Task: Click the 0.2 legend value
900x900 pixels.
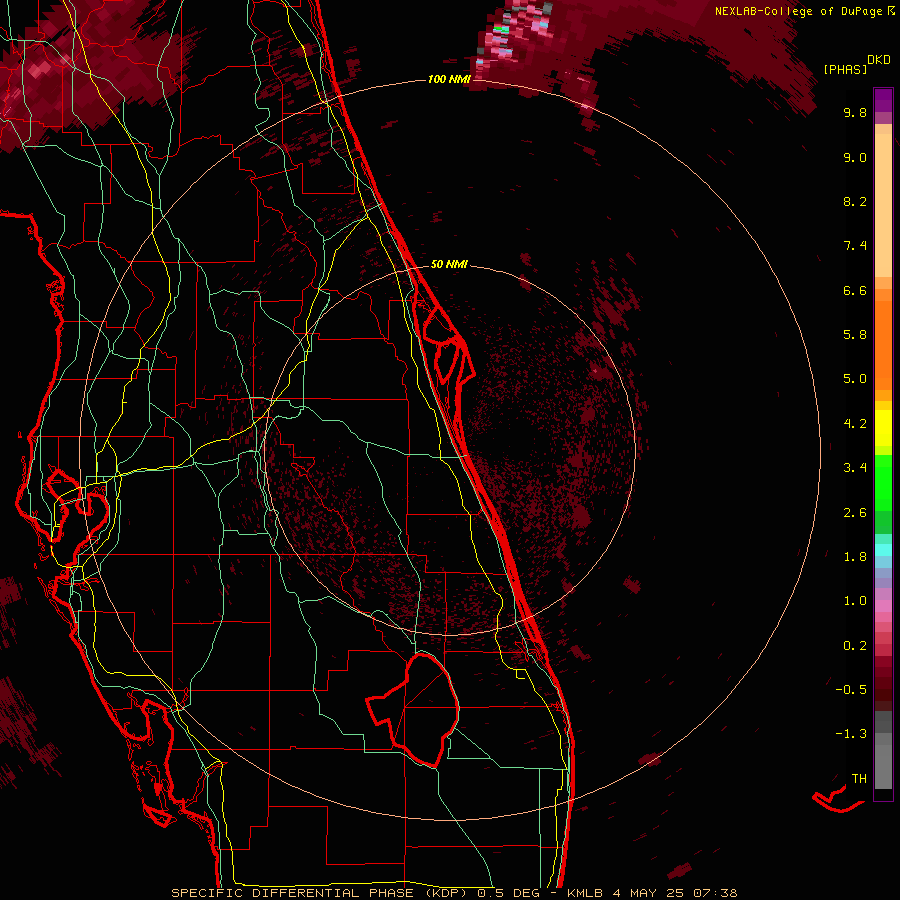Action: click(855, 646)
